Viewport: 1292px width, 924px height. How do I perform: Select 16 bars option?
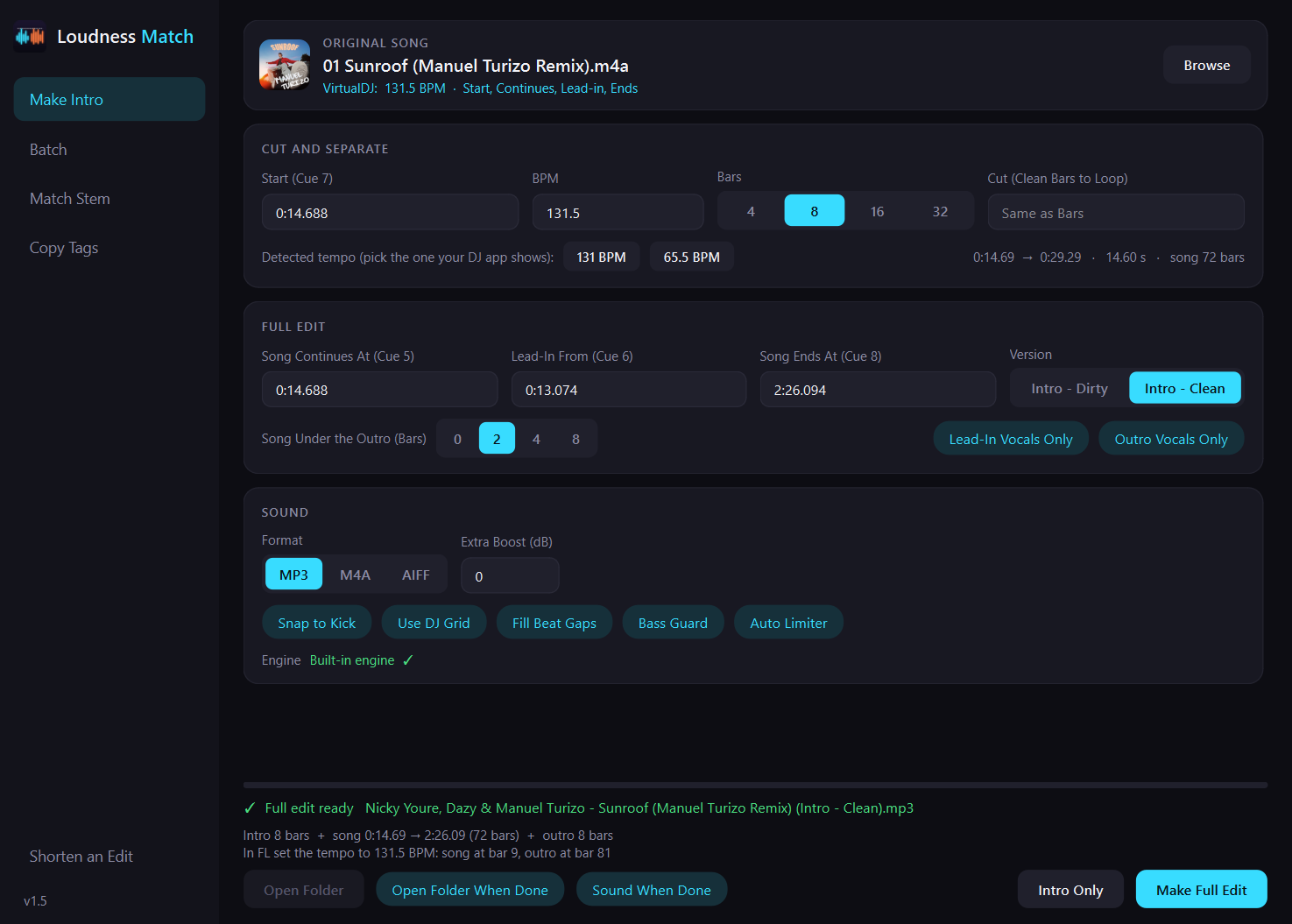tap(877, 211)
